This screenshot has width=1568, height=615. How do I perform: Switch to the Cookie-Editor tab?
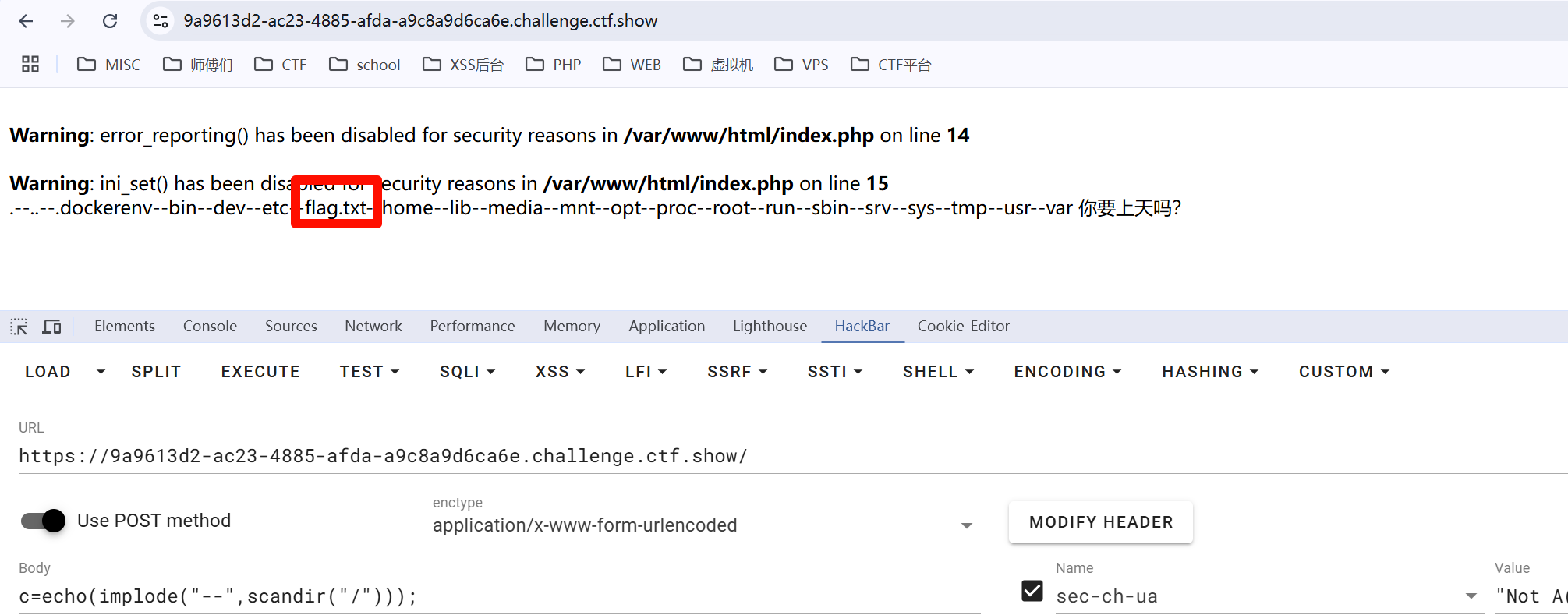[963, 327]
